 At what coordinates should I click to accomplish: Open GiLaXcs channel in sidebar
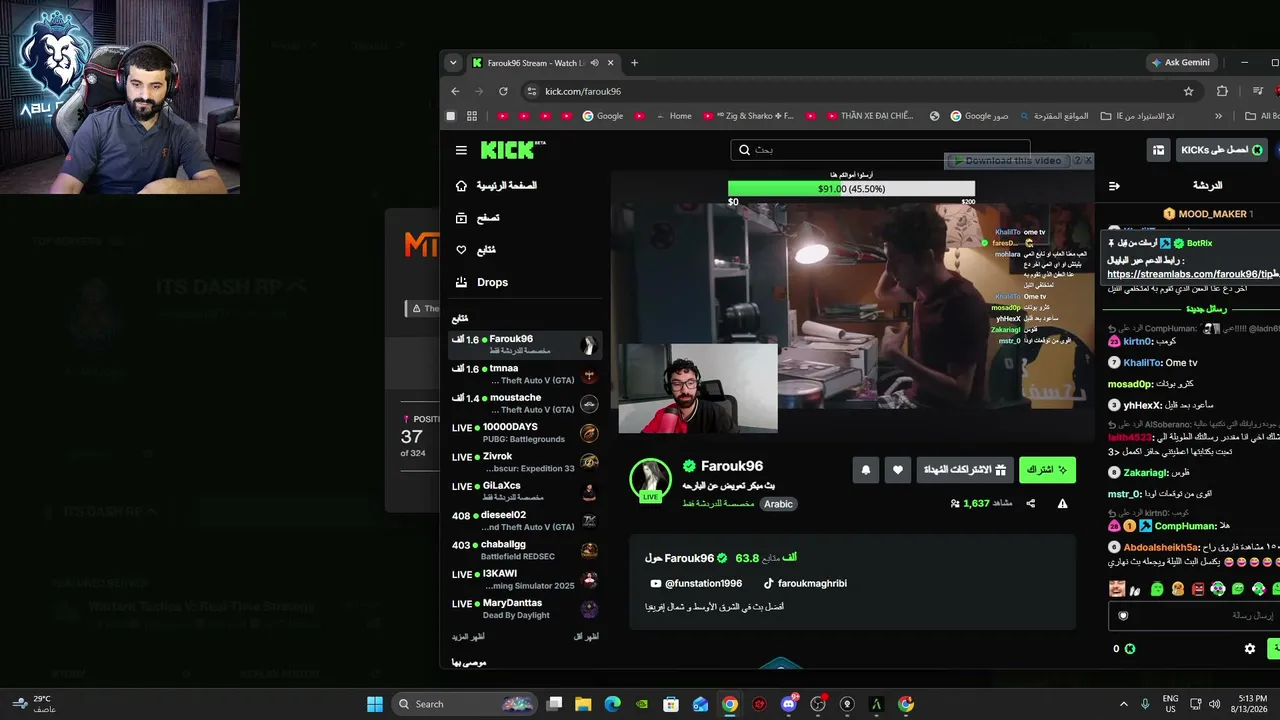(525, 492)
